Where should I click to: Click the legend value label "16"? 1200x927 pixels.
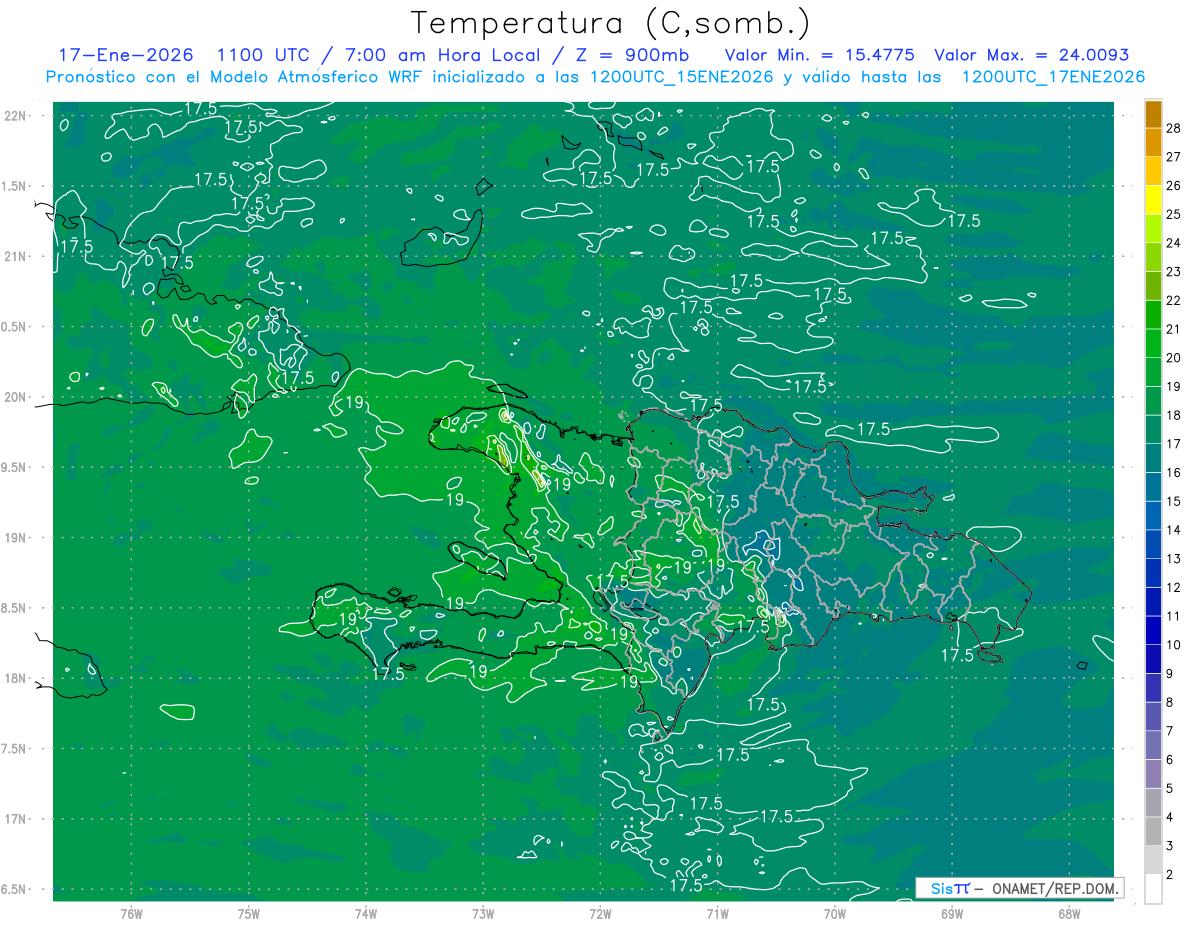point(1174,472)
